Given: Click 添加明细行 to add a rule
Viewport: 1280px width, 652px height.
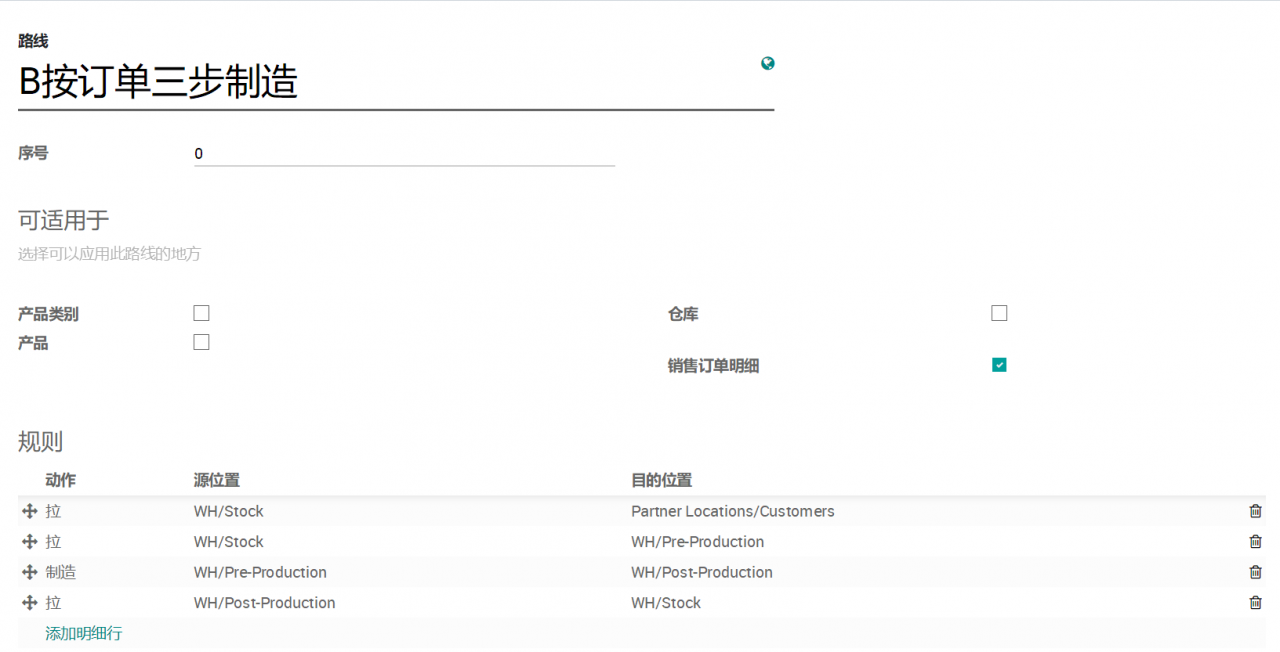Looking at the screenshot, I should point(84,633).
